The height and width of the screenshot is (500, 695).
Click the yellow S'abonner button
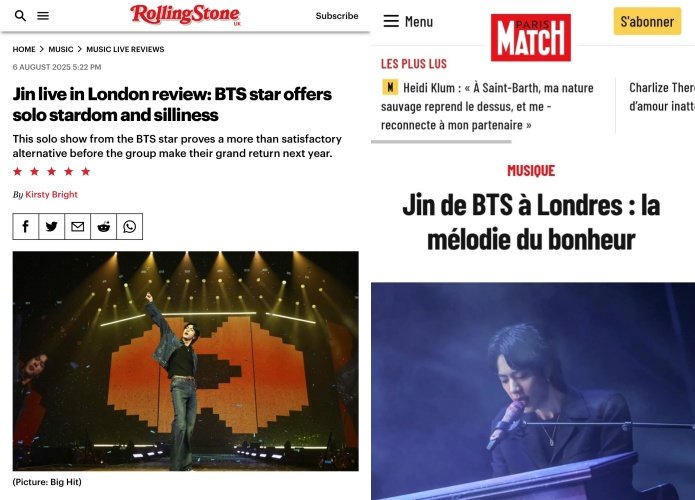(x=647, y=21)
